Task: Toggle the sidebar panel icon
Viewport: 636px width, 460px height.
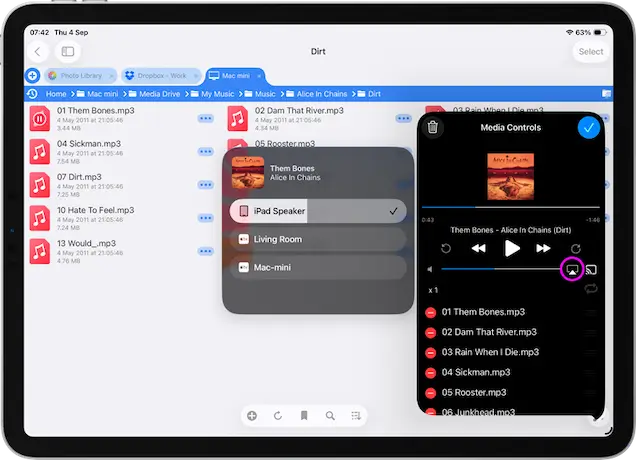Action: (68, 51)
